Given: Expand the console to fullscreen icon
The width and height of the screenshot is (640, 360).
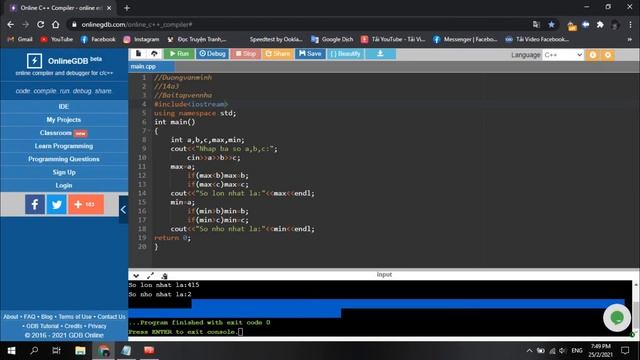Looking at the screenshot, I should [150, 276].
